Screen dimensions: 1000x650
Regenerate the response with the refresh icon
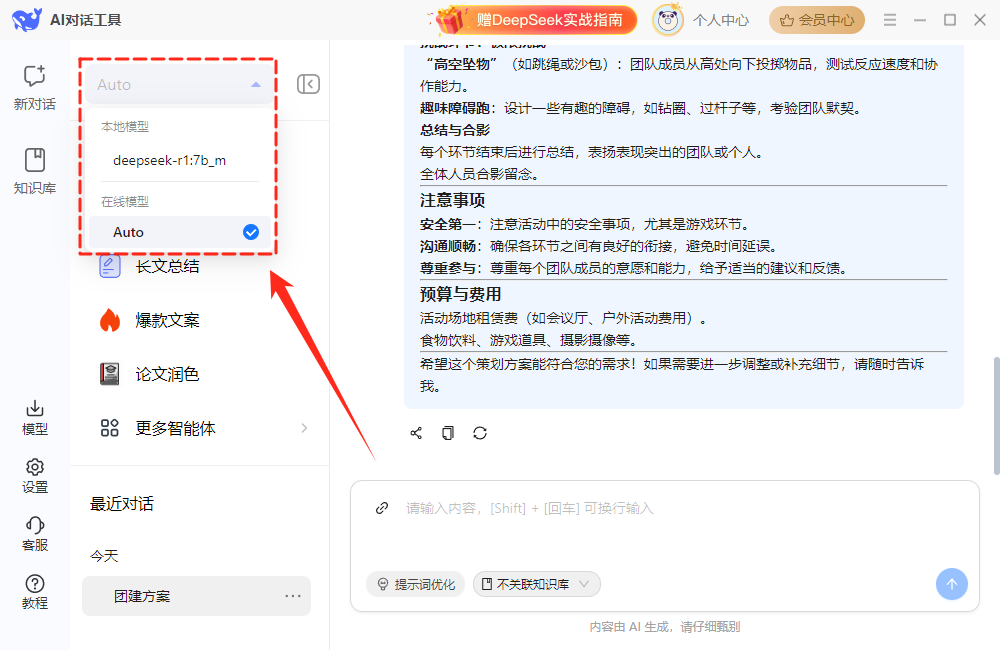[480, 433]
